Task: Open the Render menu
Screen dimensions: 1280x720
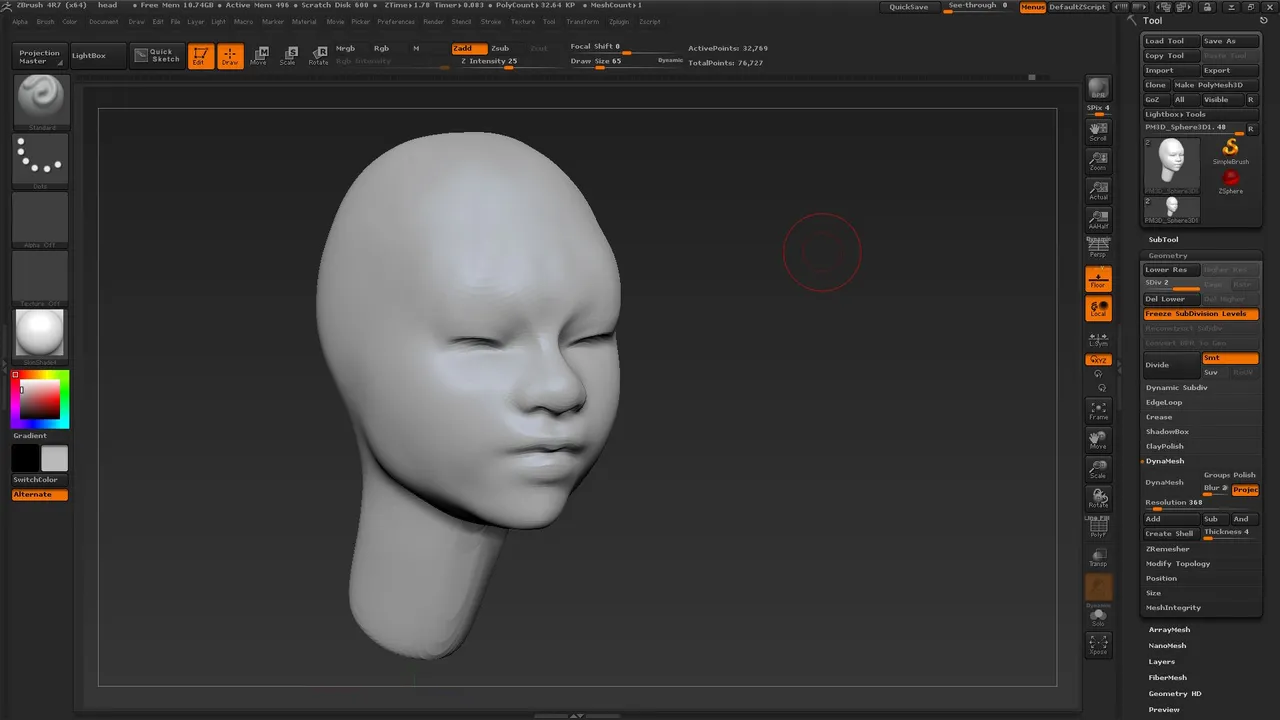Action: 433,21
